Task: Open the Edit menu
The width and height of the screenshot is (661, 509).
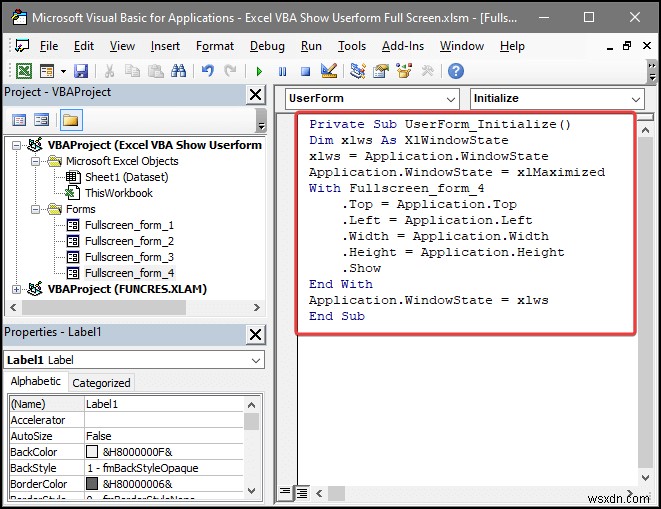Action: pyautogui.click(x=83, y=46)
